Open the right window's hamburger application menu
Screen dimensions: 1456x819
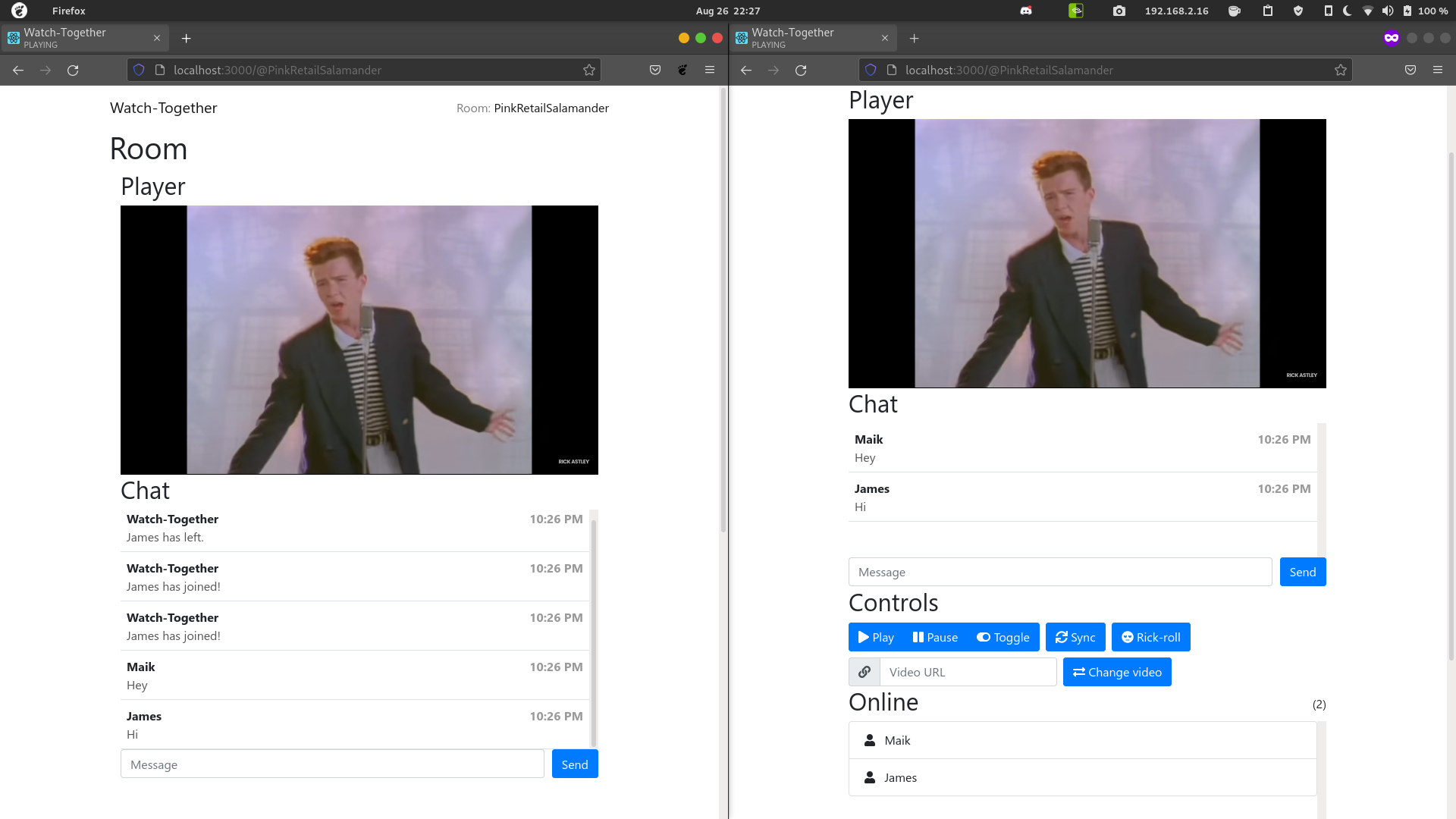click(1438, 71)
